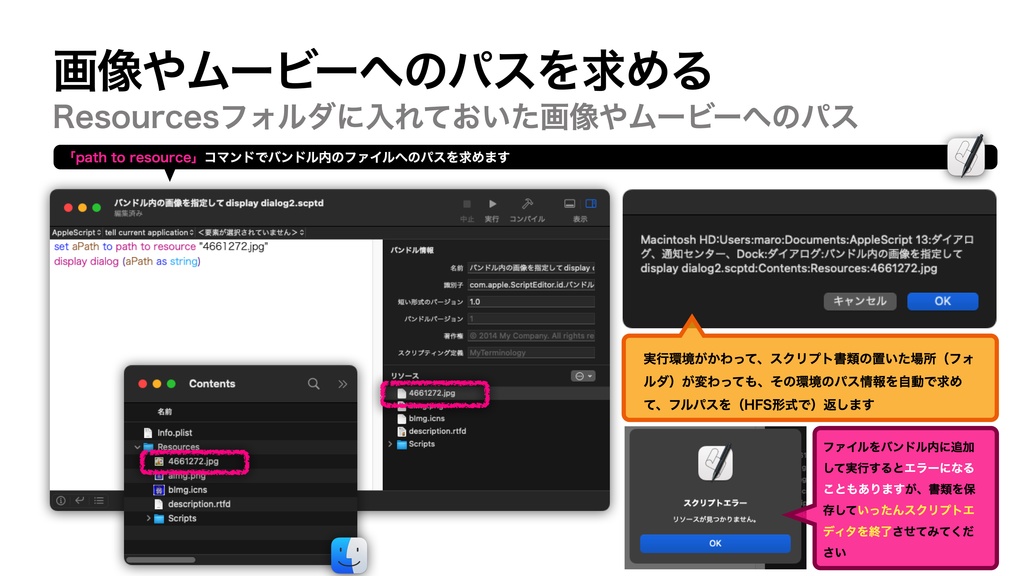The image size is (1024, 576).
Task: Compile the script with the hammer icon
Action: point(528,203)
